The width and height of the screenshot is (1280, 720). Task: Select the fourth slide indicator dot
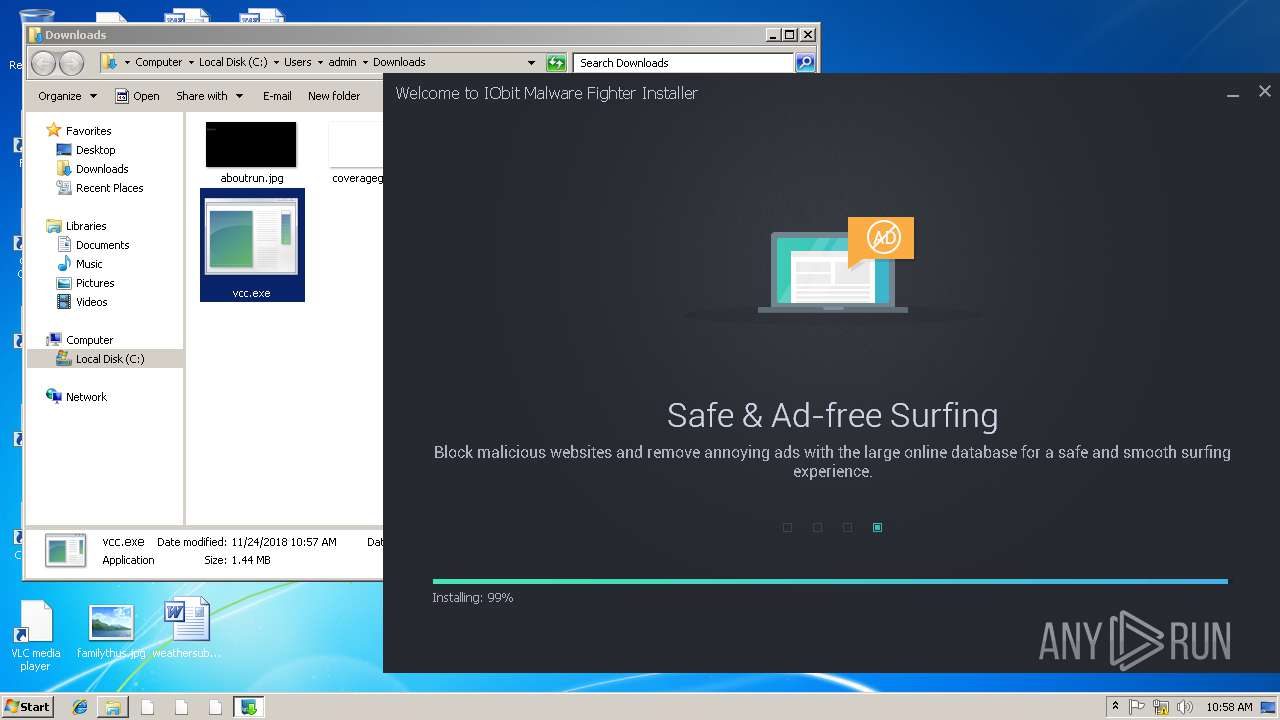[878, 528]
